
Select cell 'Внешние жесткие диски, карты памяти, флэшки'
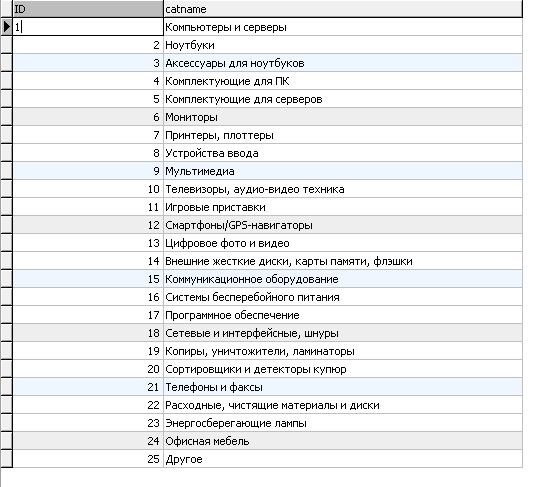343,261
